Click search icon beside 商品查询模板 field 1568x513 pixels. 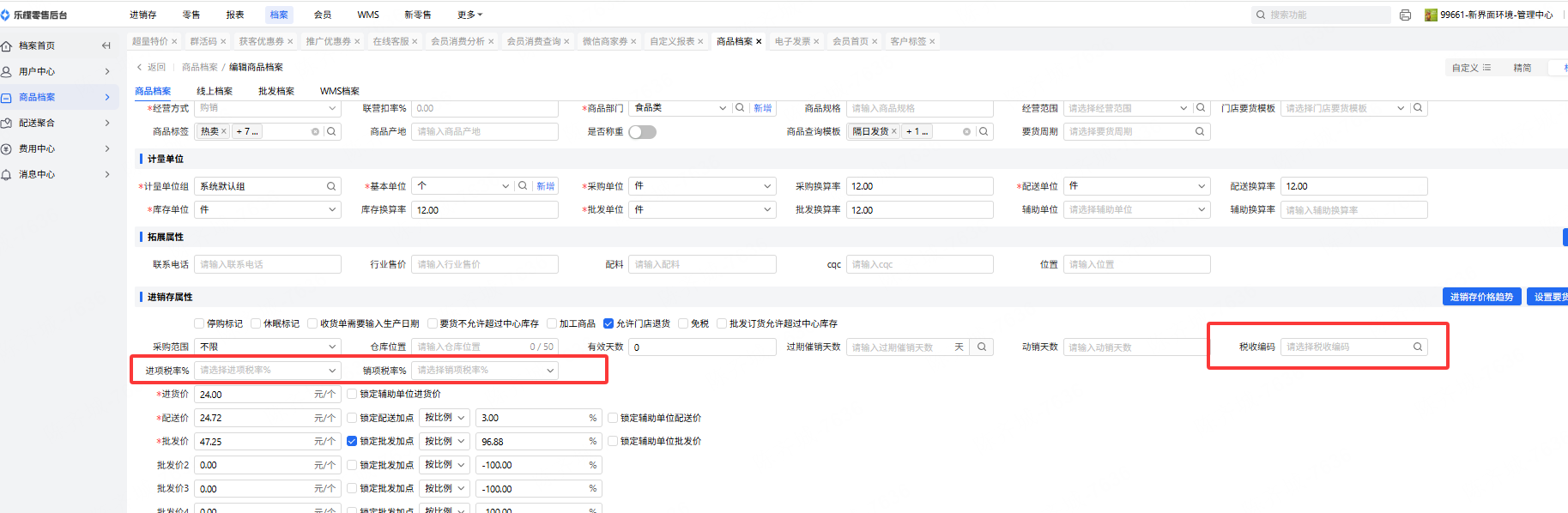pos(984,131)
